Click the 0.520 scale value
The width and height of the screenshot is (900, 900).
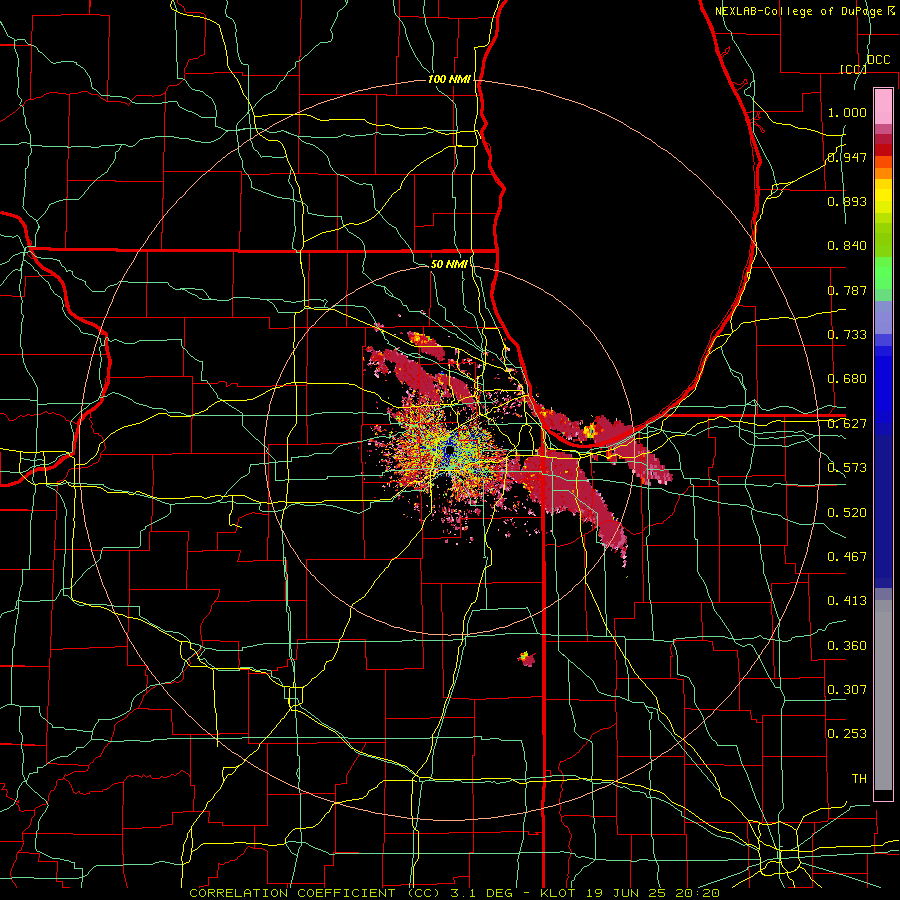(847, 513)
